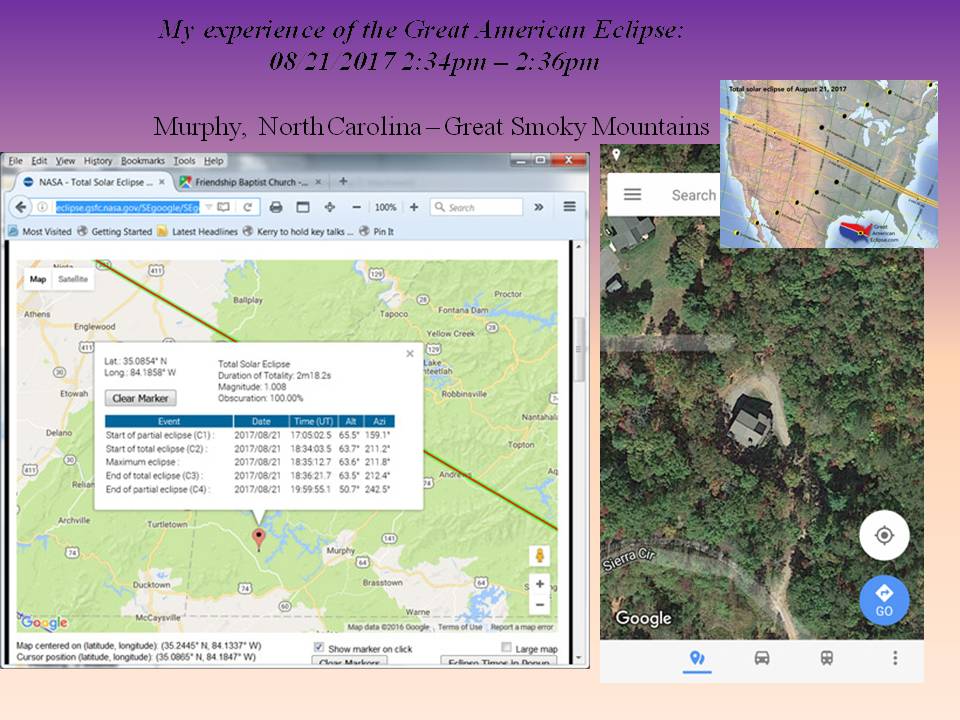Open the URL bar history dropdown arrow
960x720 pixels.
[x=208, y=207]
